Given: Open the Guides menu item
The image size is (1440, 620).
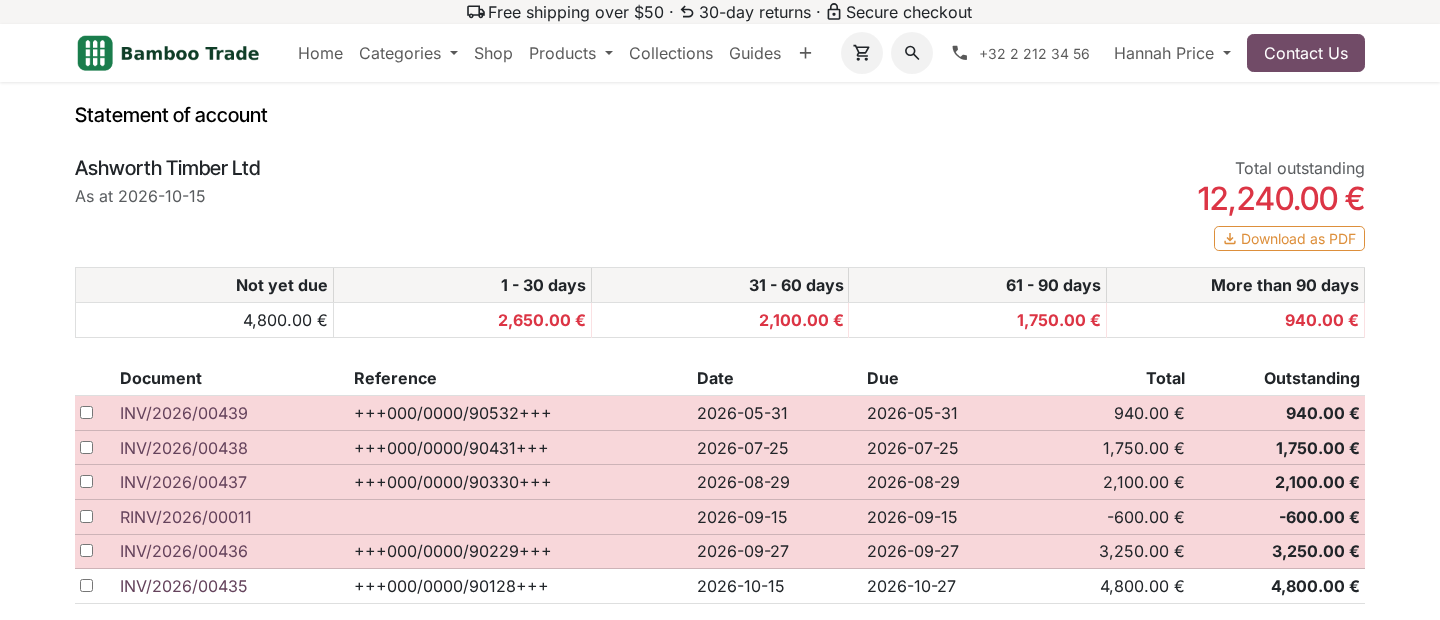Looking at the screenshot, I should (755, 53).
